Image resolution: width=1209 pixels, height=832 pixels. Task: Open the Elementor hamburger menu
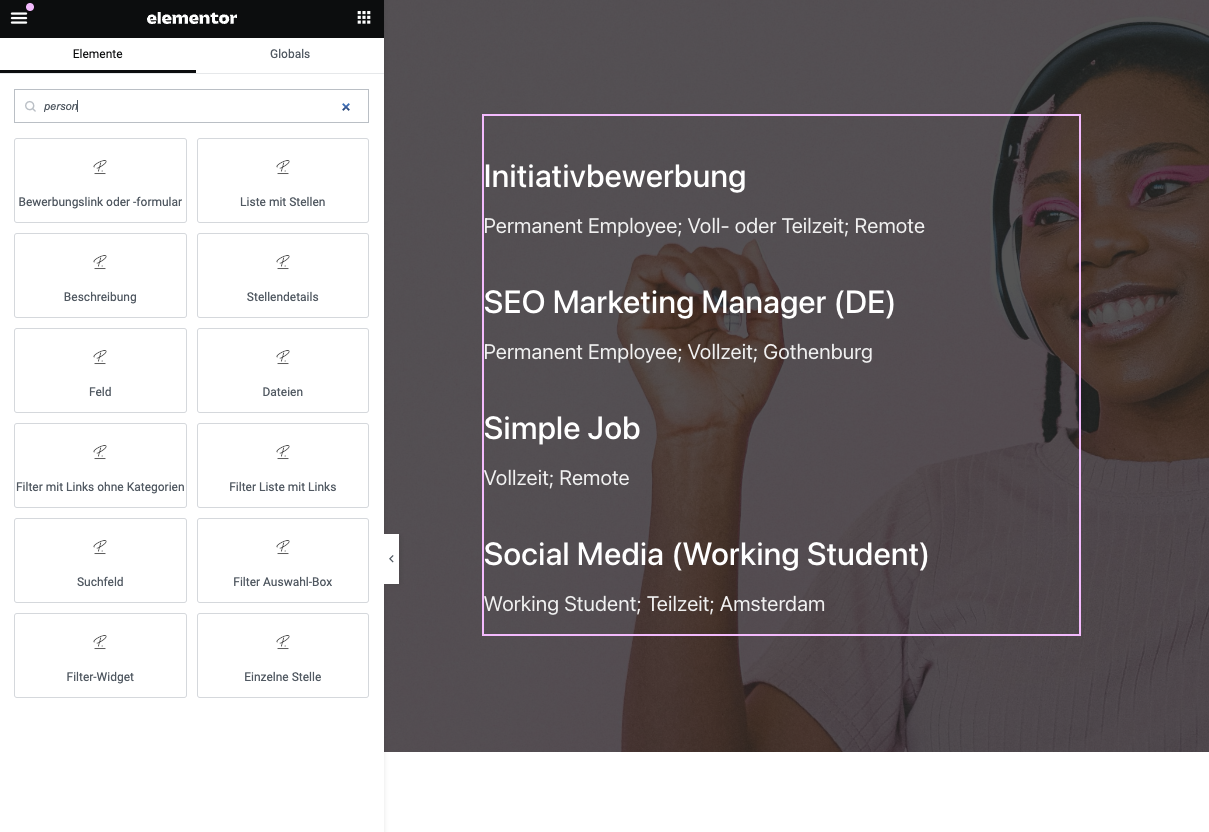[x=19, y=18]
